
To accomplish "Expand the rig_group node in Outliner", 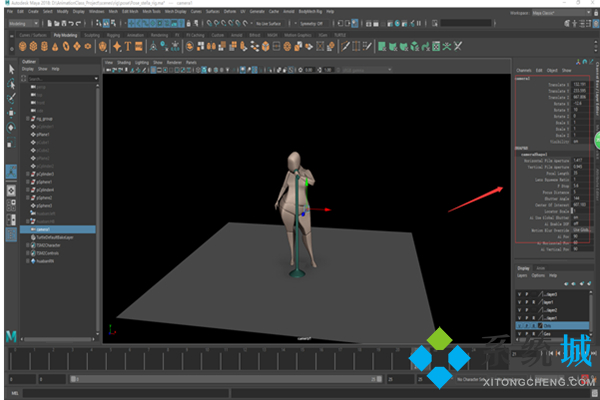I will tap(27, 116).
